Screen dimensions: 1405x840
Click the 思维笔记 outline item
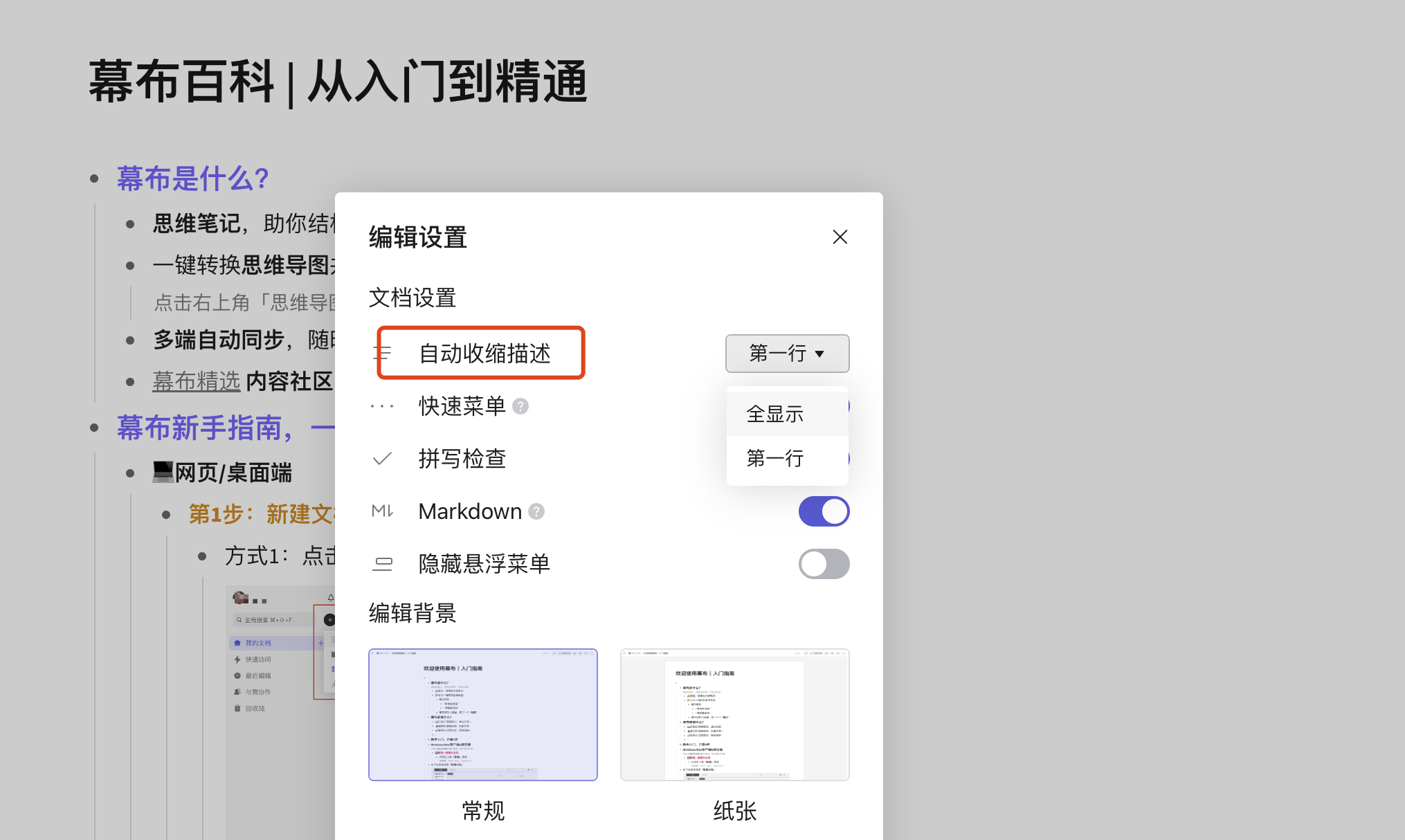244,223
